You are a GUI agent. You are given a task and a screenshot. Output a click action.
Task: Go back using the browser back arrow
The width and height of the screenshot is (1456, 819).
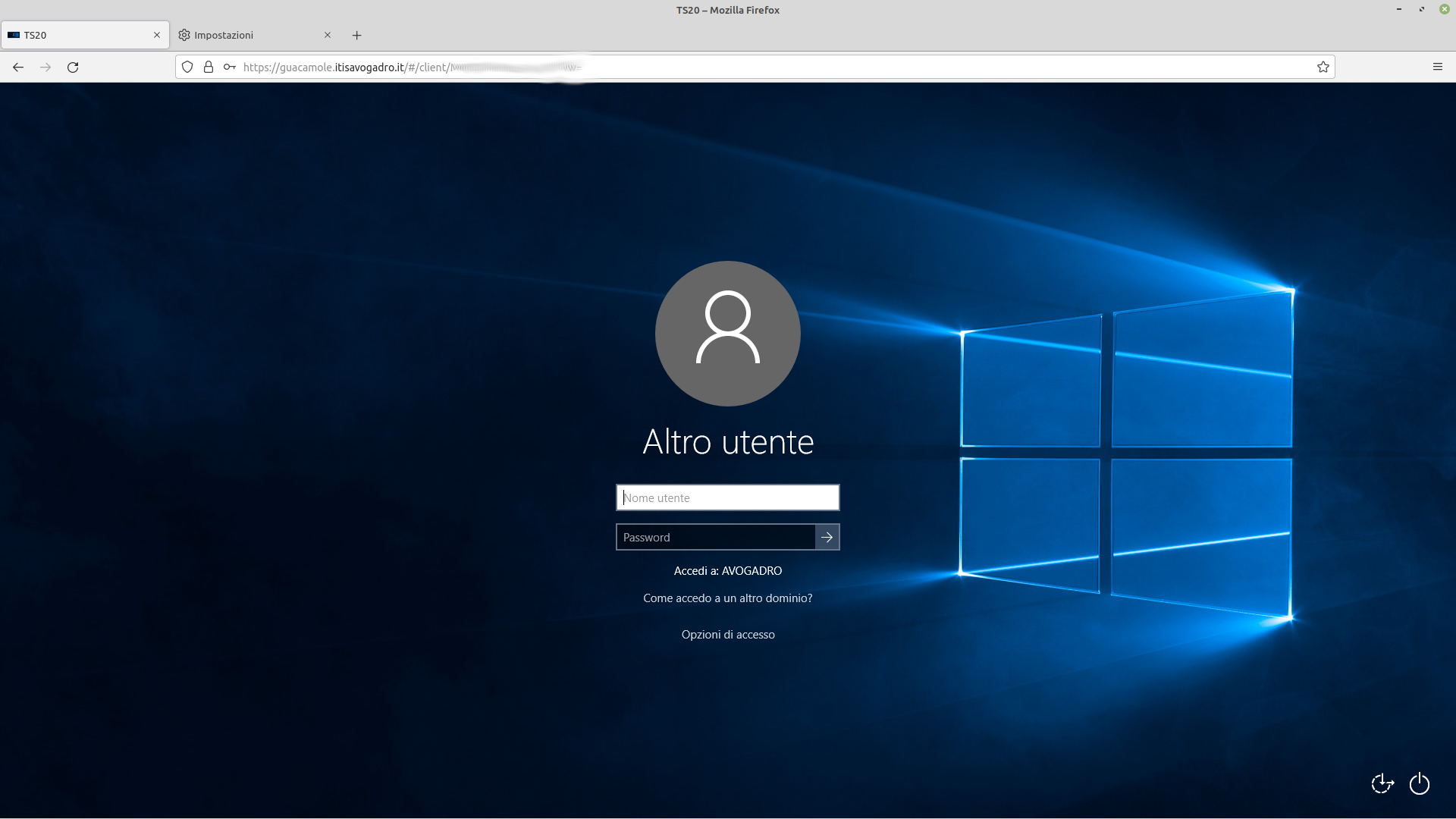coord(18,67)
